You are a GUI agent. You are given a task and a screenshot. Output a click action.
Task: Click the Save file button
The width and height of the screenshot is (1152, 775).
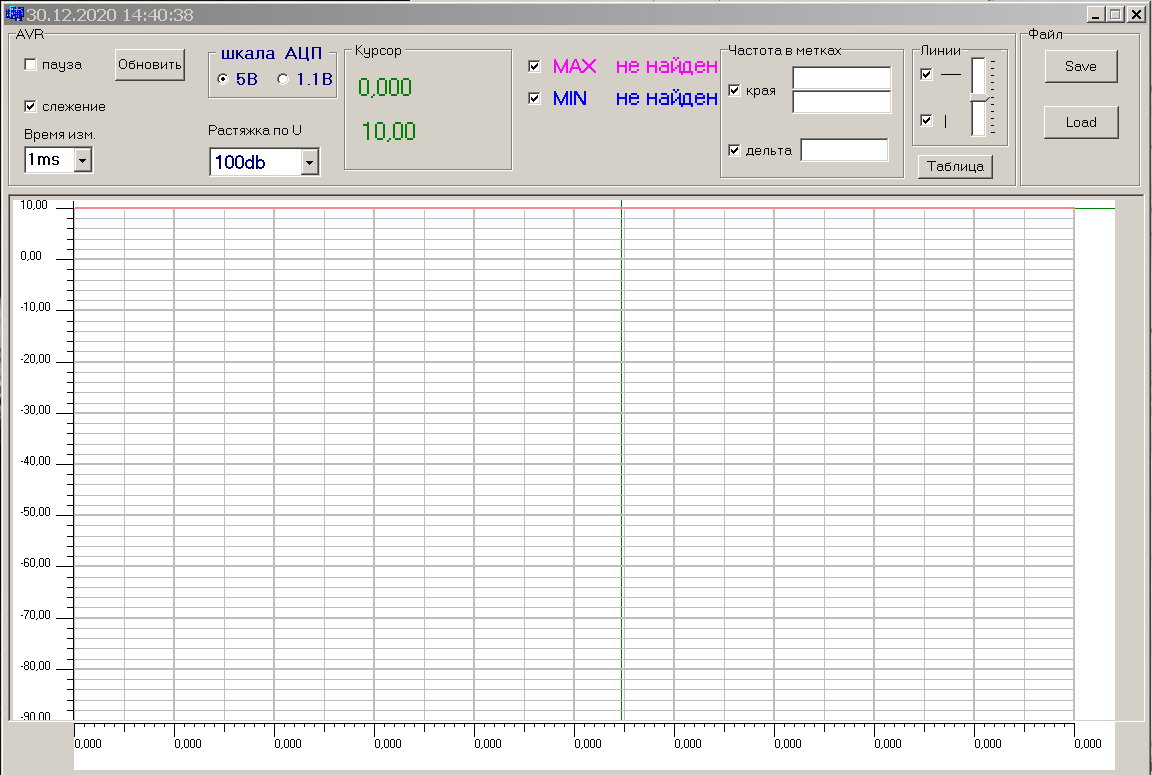point(1081,67)
